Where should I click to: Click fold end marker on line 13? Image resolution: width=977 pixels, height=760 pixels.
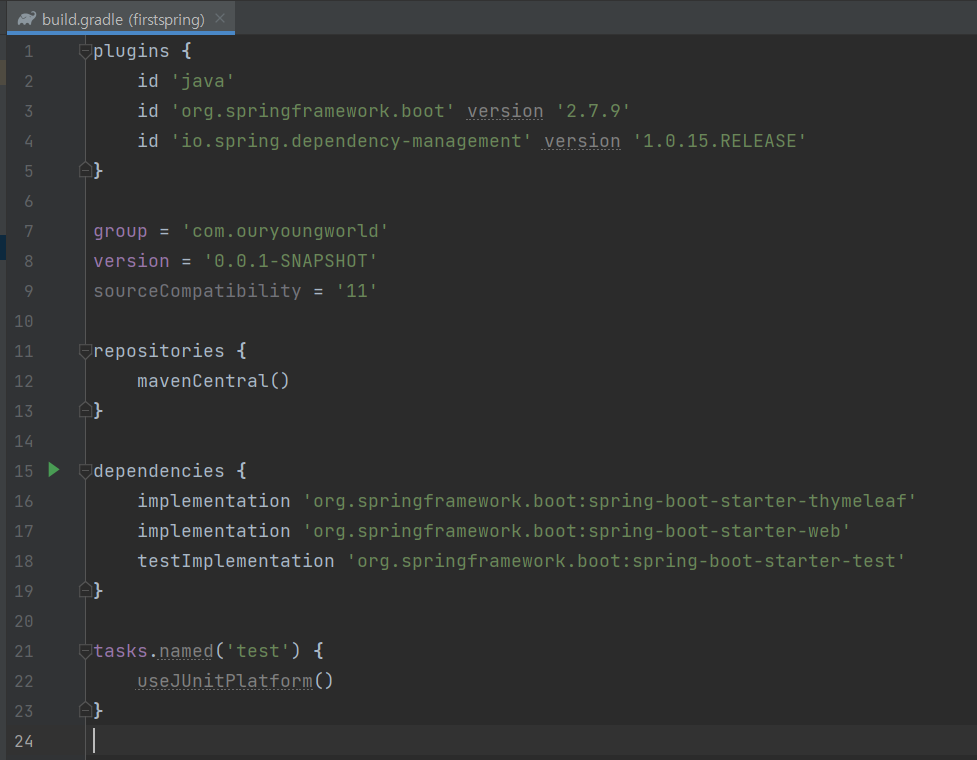85,409
